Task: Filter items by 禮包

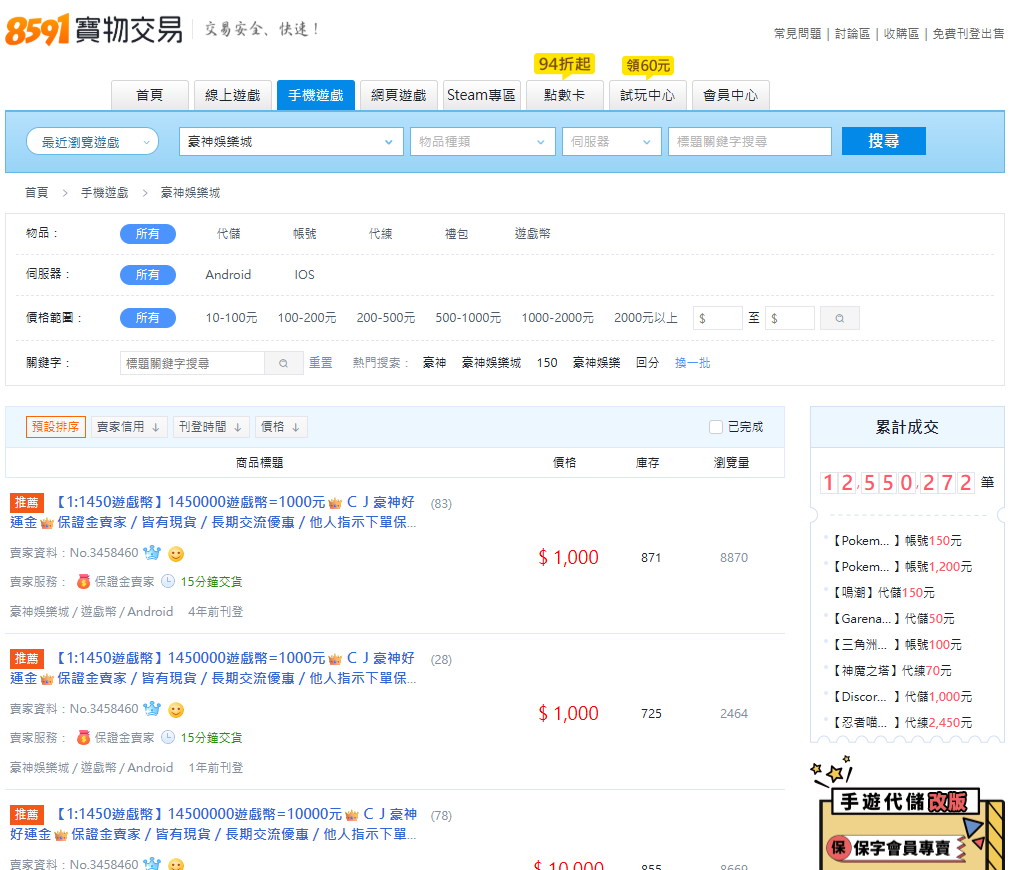Action: [x=456, y=233]
